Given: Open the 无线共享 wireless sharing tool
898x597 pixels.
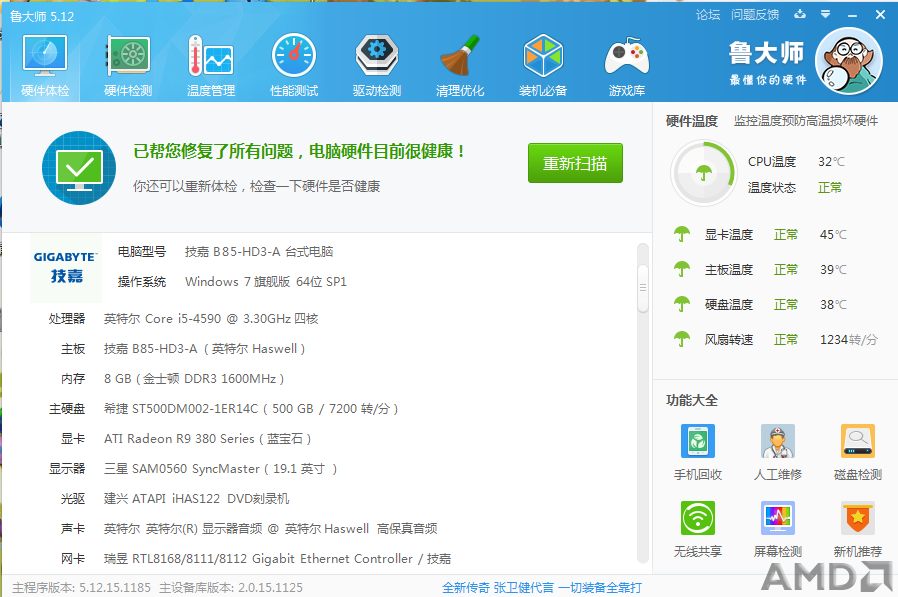Looking at the screenshot, I should [698, 529].
